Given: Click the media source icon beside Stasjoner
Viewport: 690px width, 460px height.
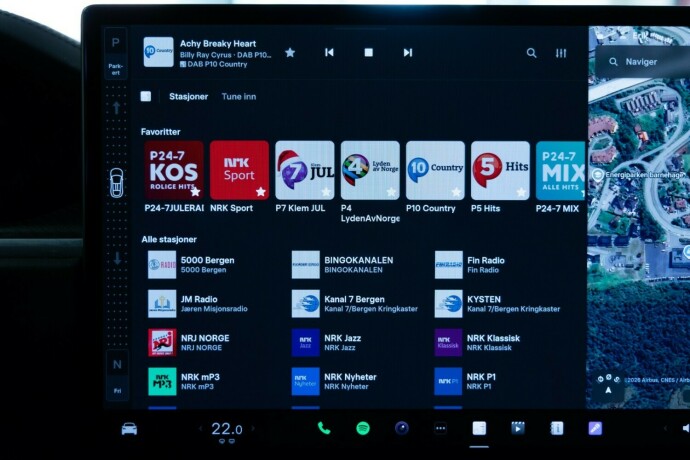Looking at the screenshot, I should [x=146, y=96].
